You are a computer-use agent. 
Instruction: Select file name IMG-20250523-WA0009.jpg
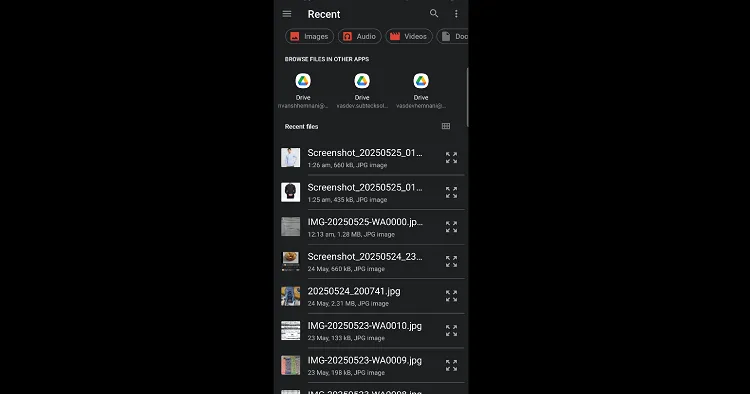pyautogui.click(x=364, y=360)
